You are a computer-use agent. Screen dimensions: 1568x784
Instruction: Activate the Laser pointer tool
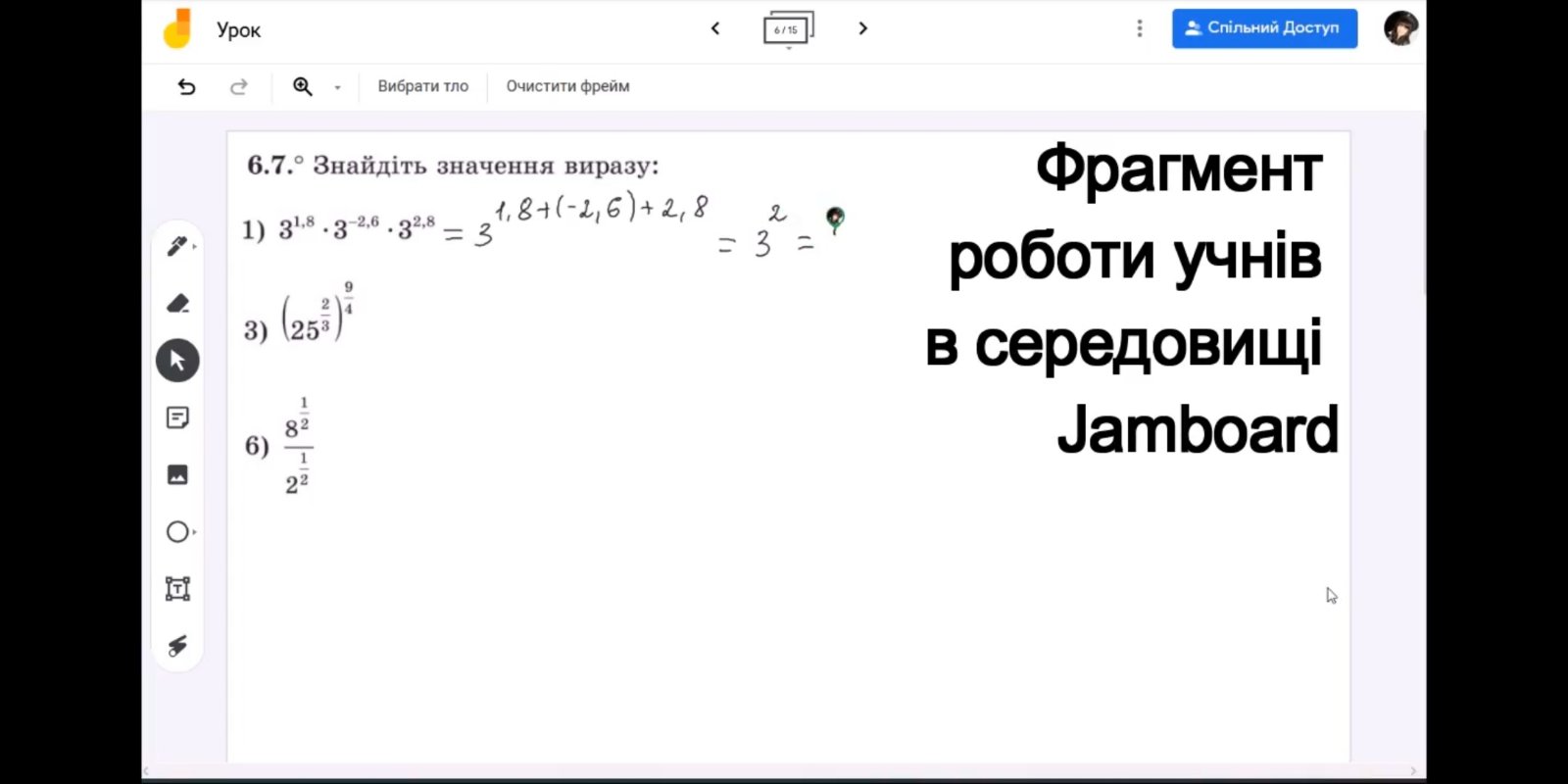pos(177,646)
